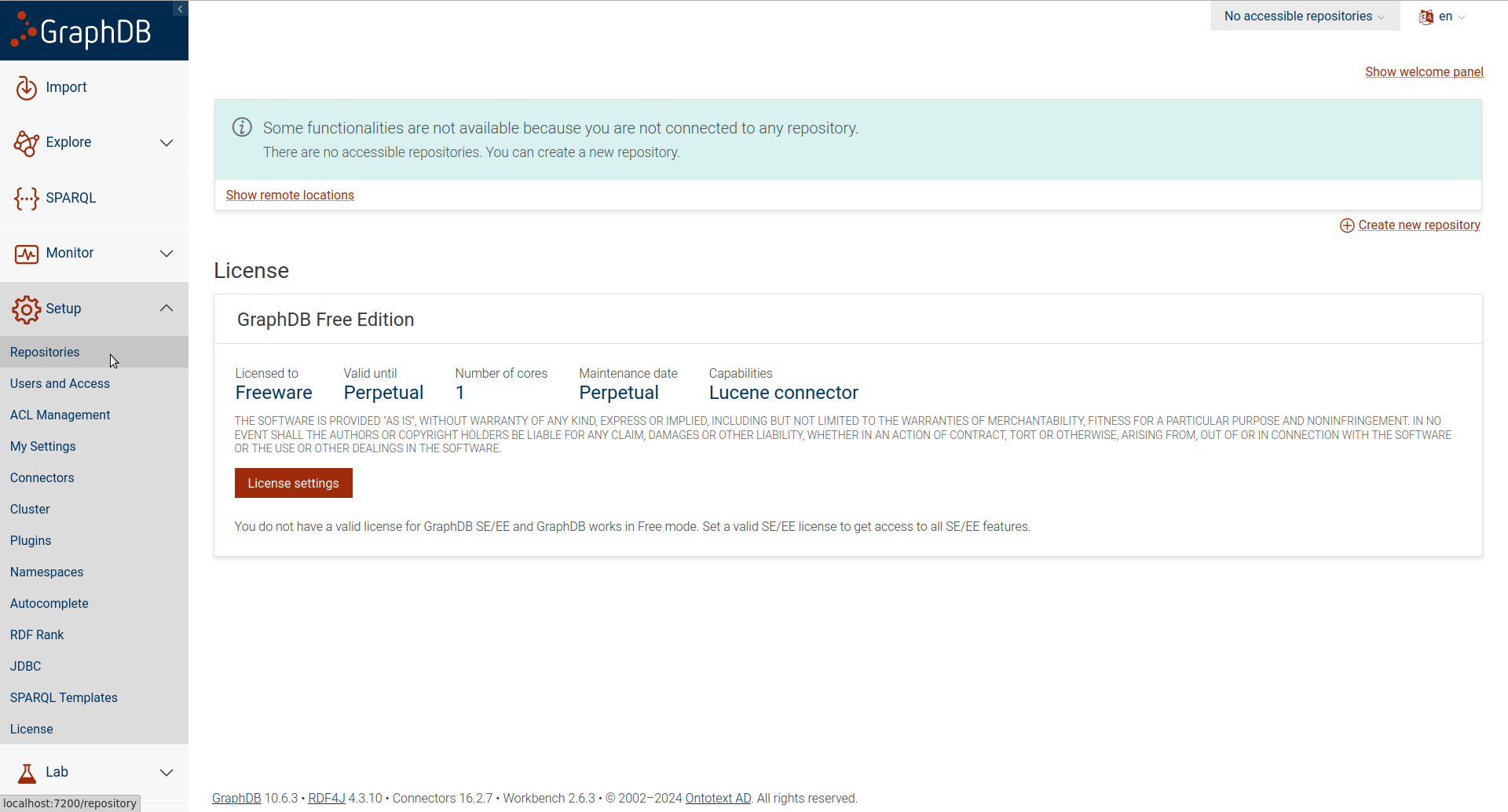
Task: Open My Settings
Action: coord(94,446)
